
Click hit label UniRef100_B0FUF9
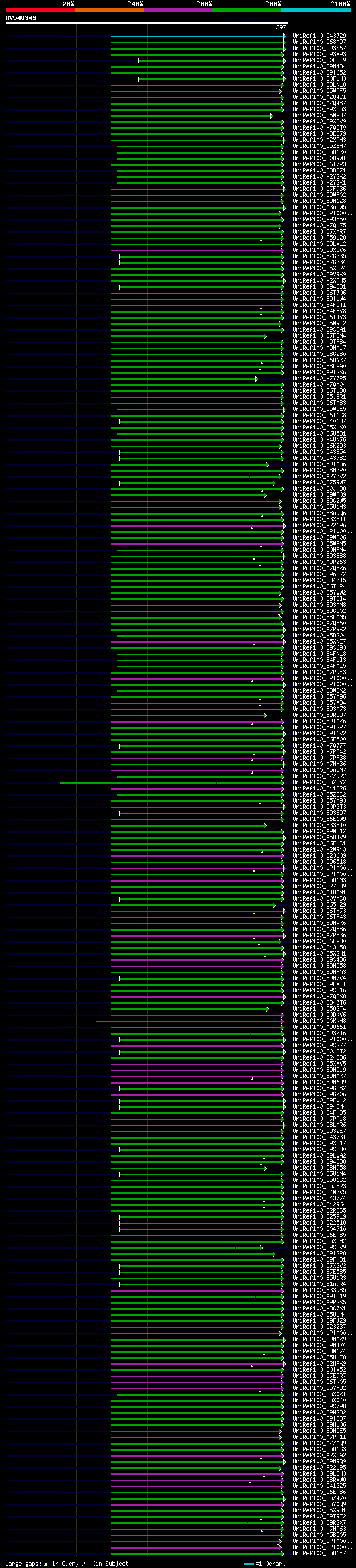[319, 60]
